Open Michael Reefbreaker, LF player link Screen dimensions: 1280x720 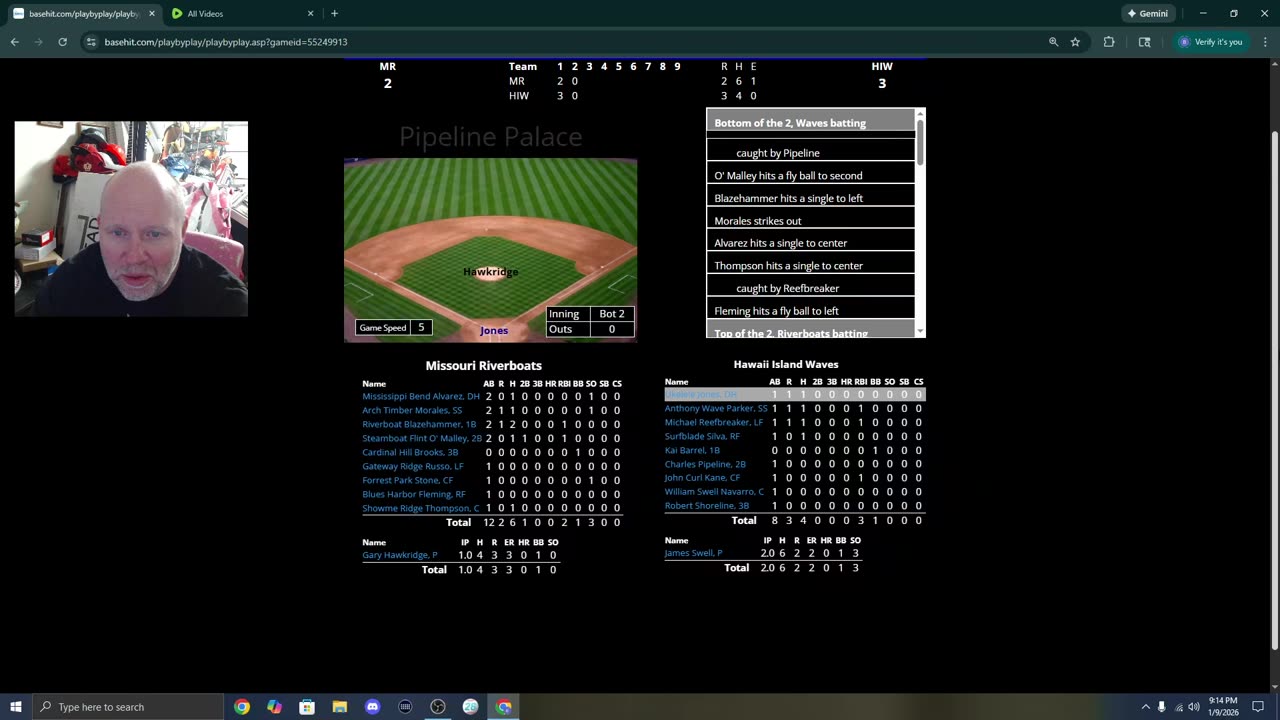(x=713, y=422)
